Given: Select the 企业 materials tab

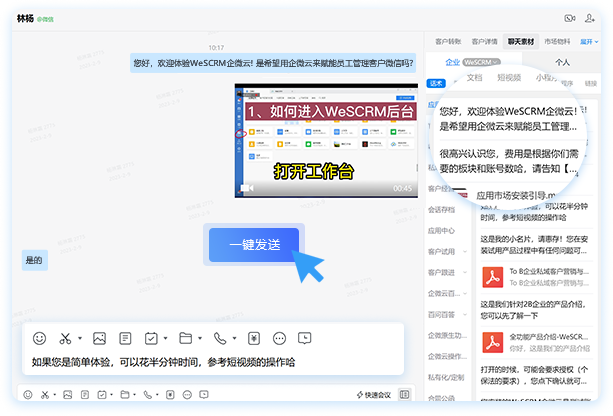Looking at the screenshot, I should point(452,62).
